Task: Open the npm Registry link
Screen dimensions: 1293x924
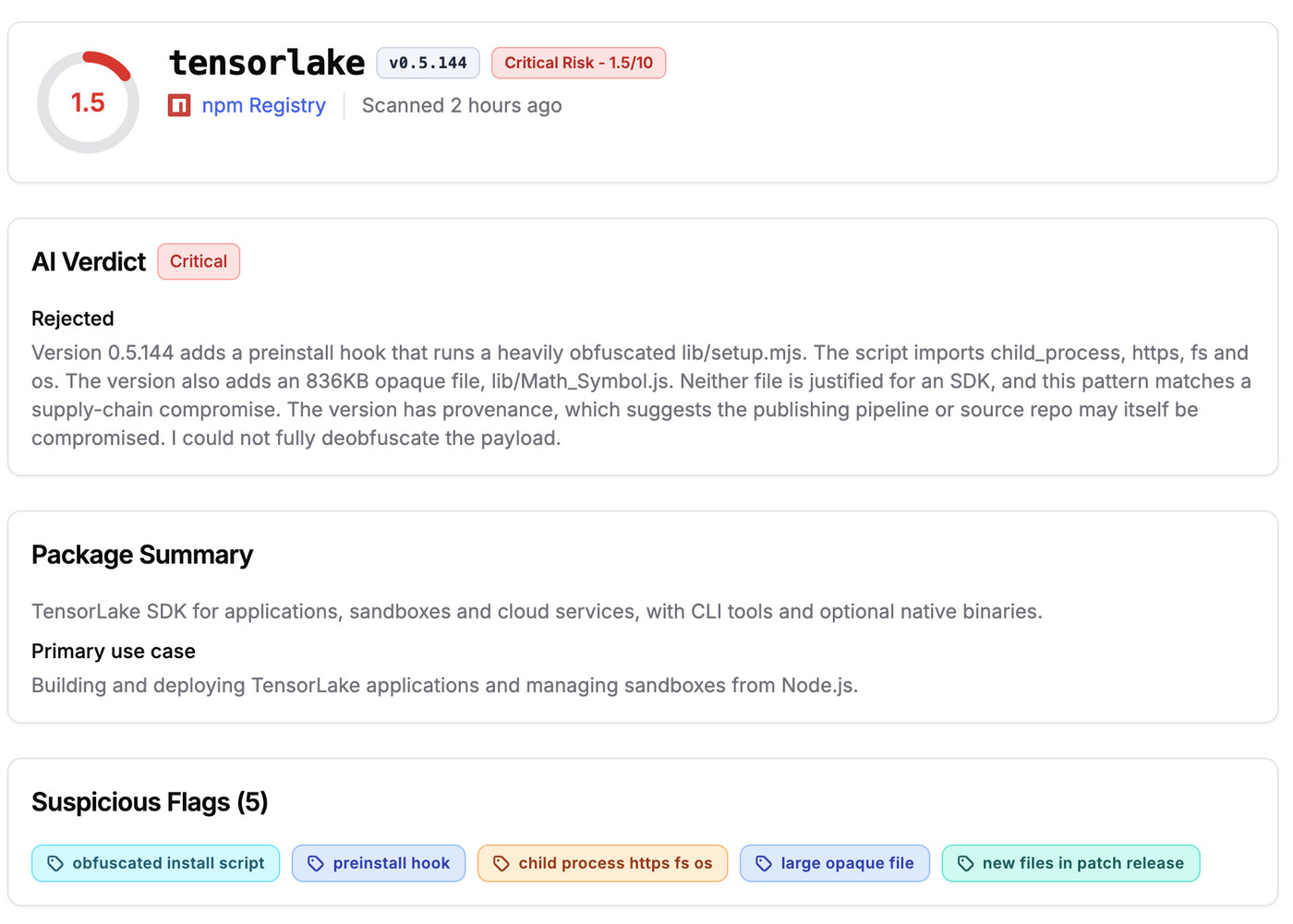Action: pos(263,105)
